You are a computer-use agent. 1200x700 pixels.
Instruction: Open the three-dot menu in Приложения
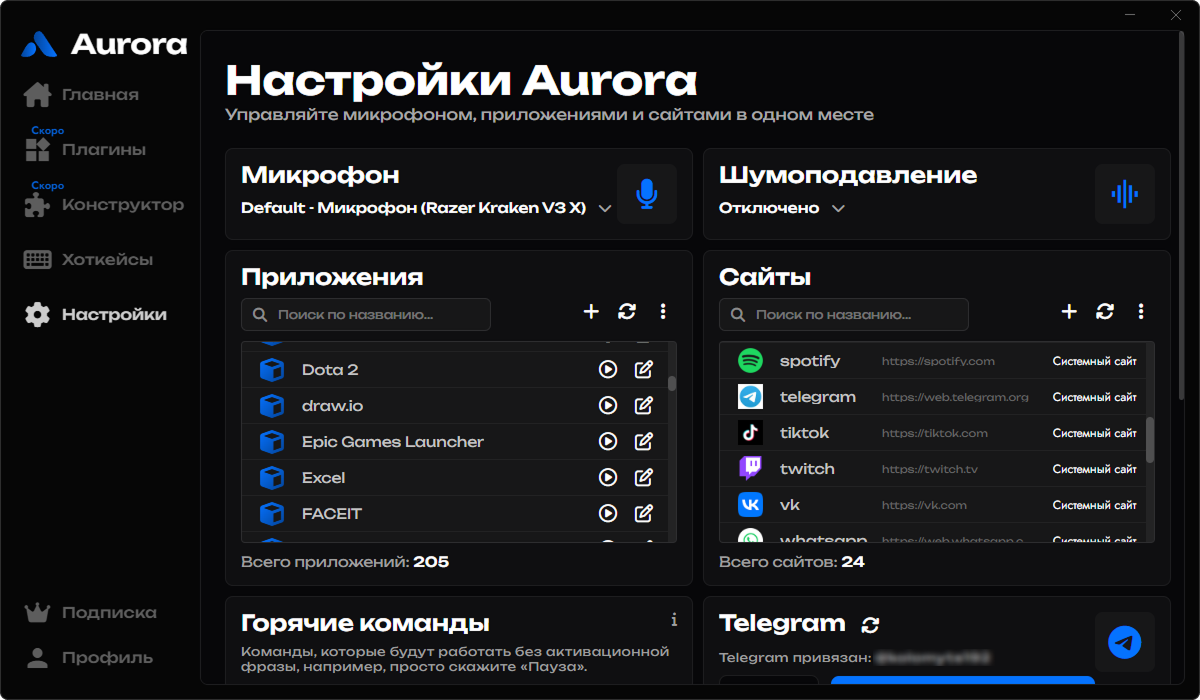pyautogui.click(x=663, y=312)
